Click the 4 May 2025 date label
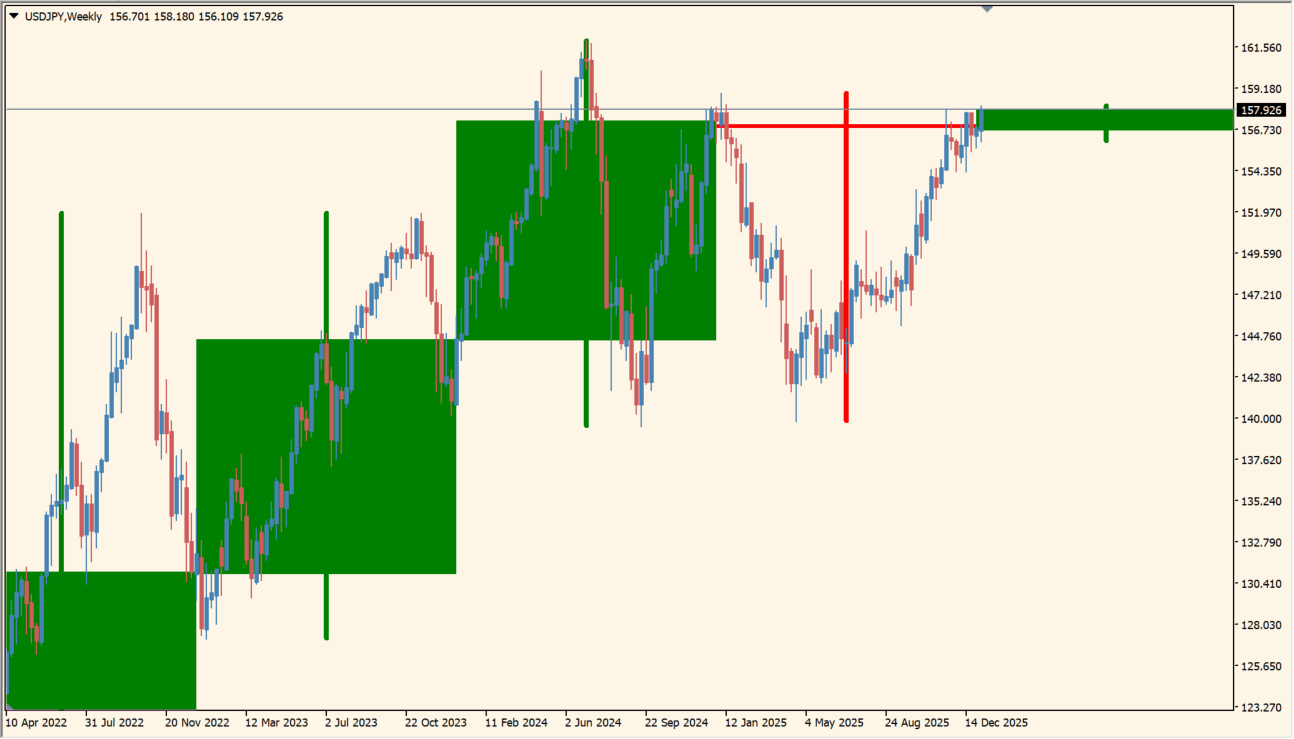This screenshot has height=739, width=1294. (834, 722)
